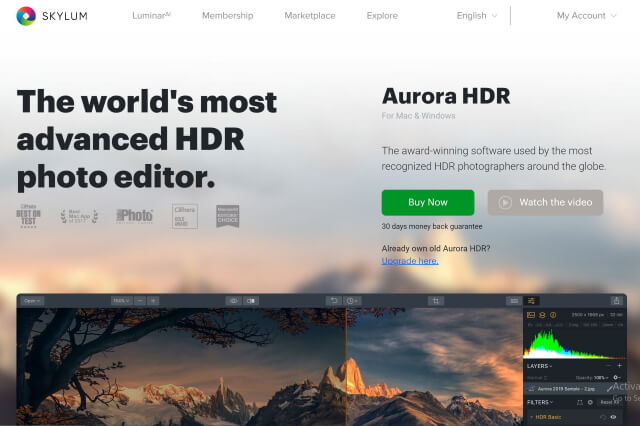Toggle the adjustments sliders panel icon
The width and height of the screenshot is (640, 426).
[x=531, y=301]
